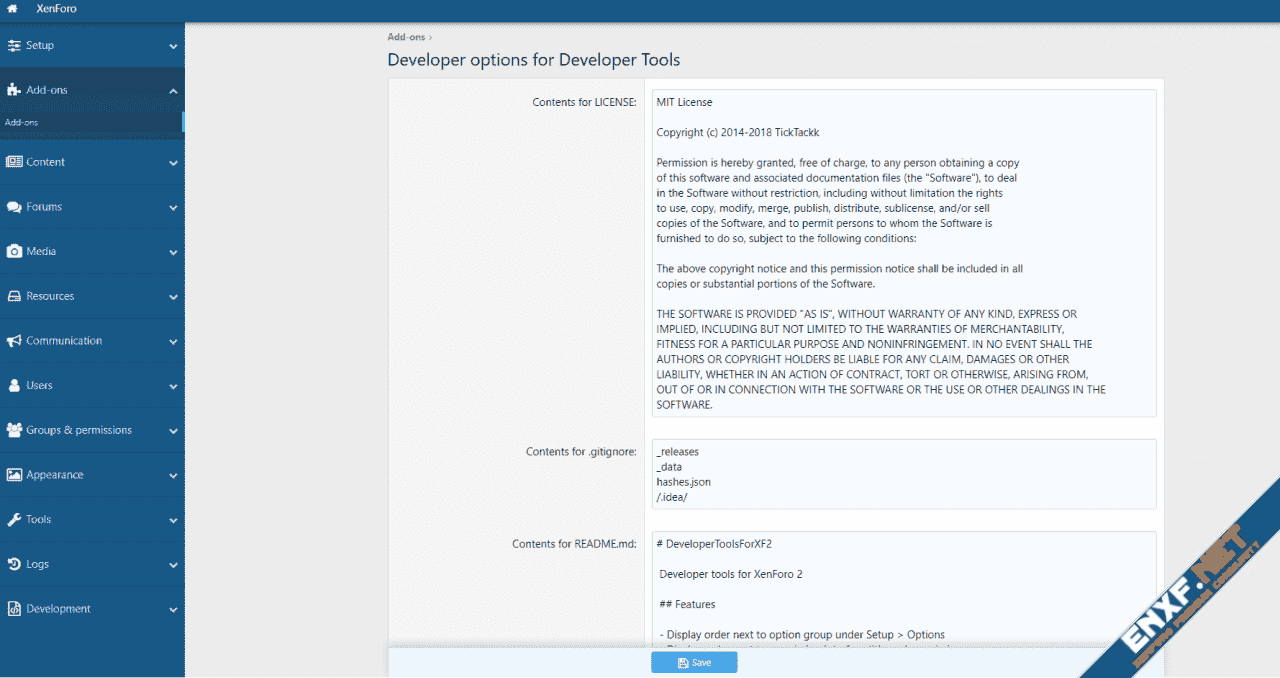Click the Logs history icon
This screenshot has width=1280, height=678.
(14, 564)
